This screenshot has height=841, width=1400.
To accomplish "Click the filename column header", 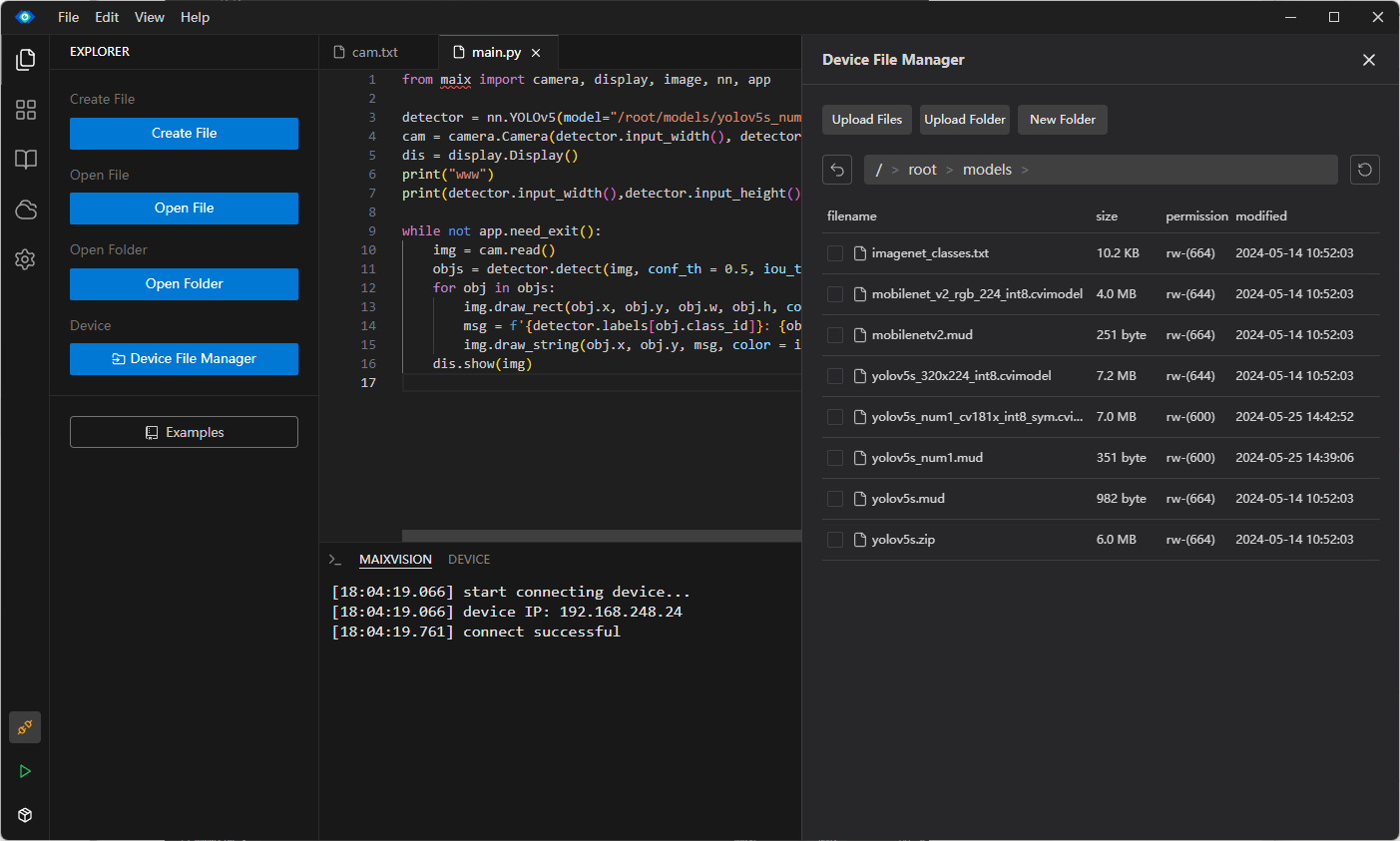I will pyautogui.click(x=852, y=216).
